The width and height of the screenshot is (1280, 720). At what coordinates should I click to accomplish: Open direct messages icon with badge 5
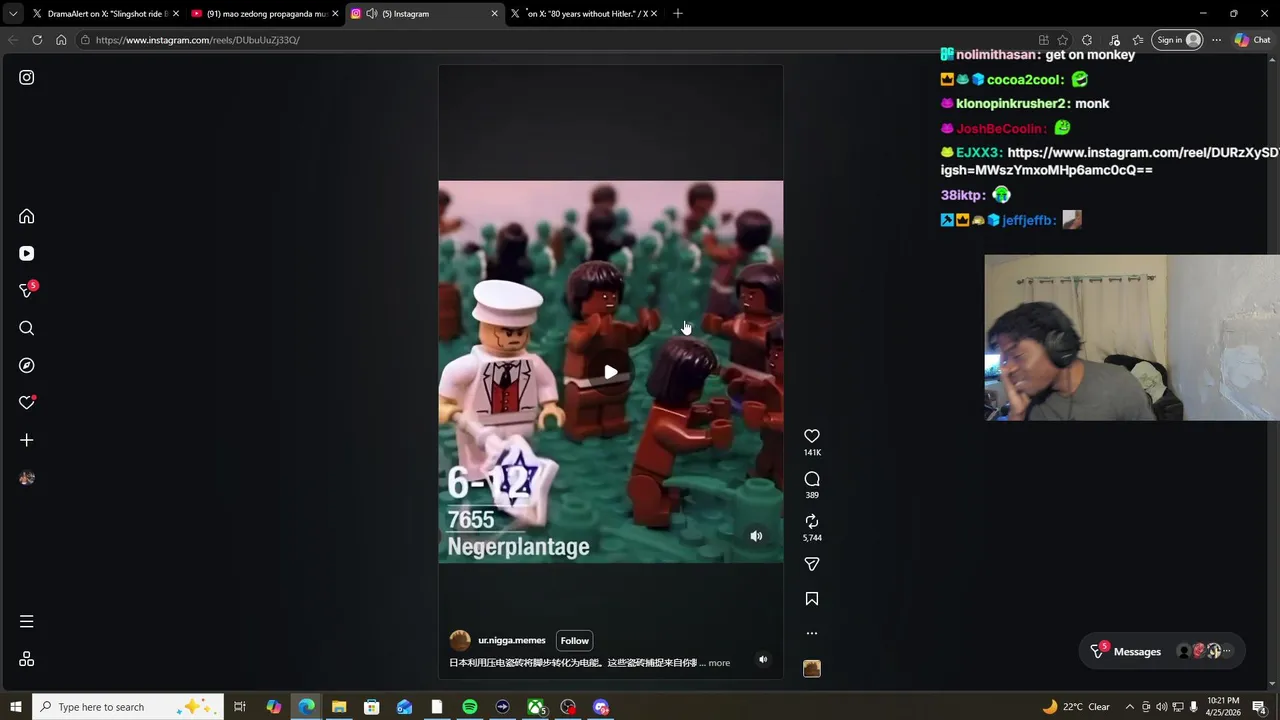click(27, 291)
